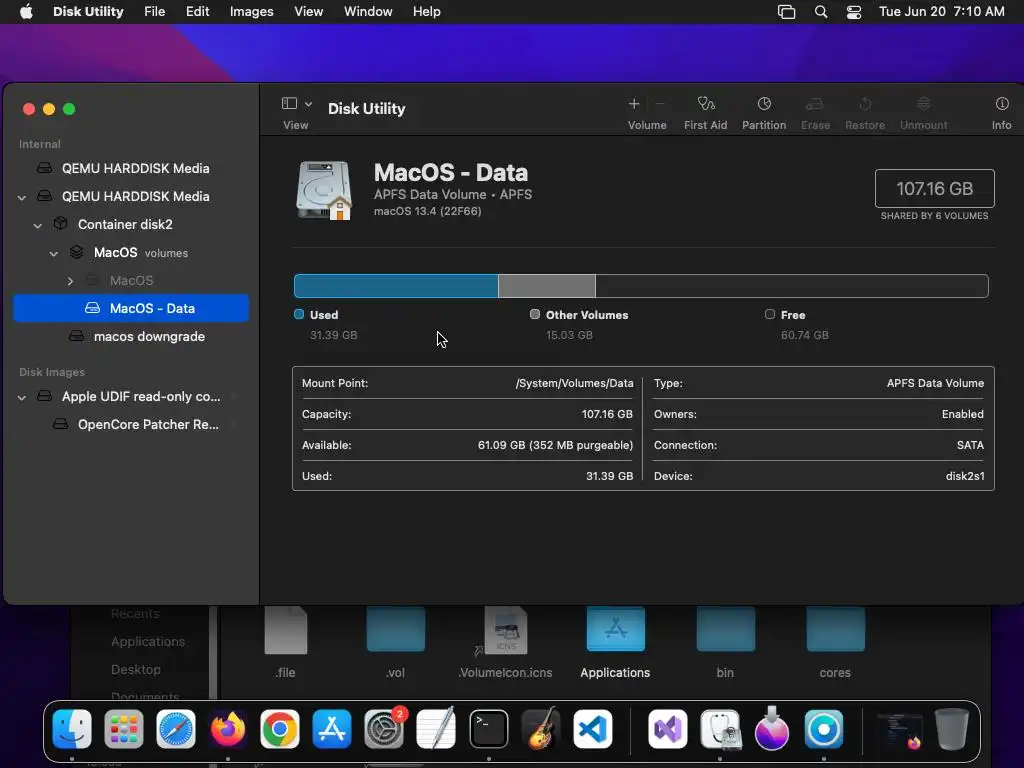Open Control Center in the menu bar
The image size is (1024, 768).
tap(854, 12)
